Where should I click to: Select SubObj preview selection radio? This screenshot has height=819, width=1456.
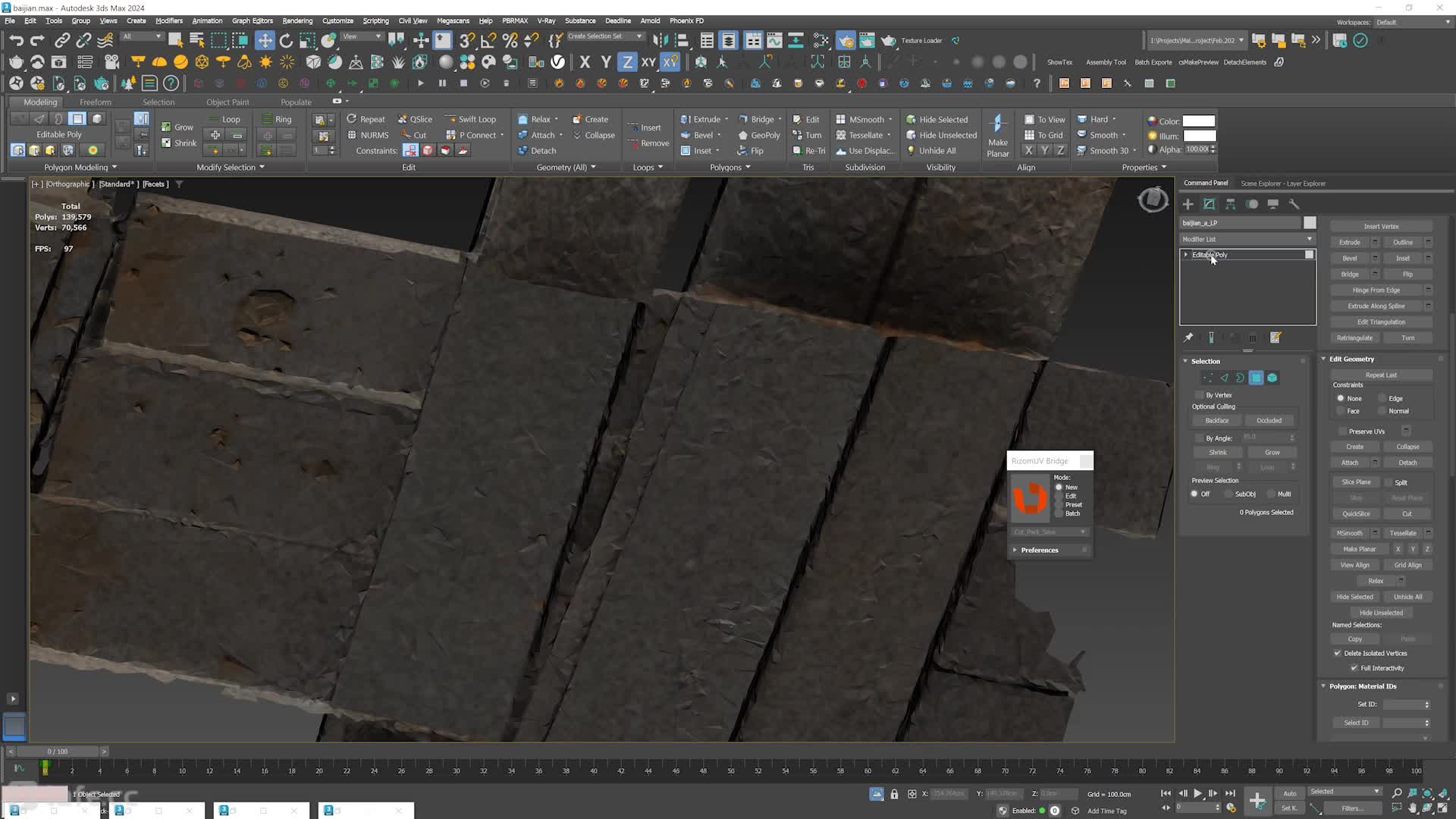[x=1228, y=494]
